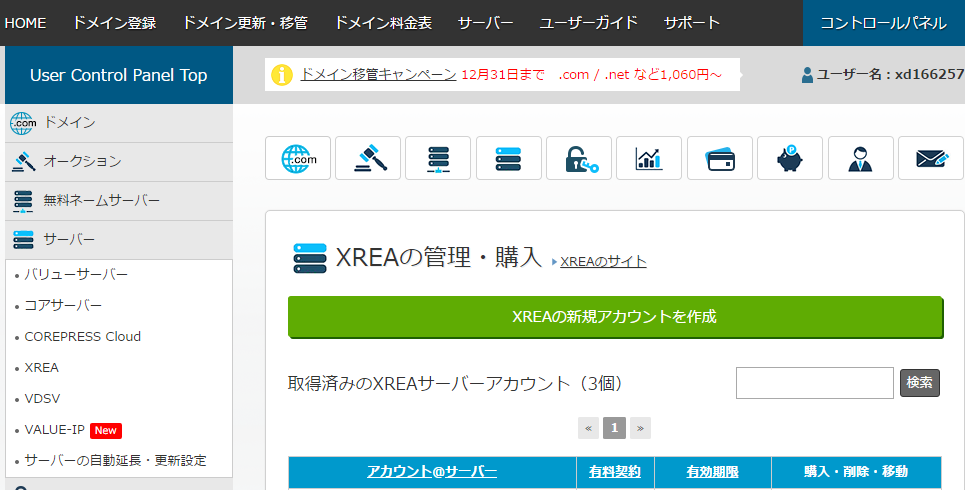
Task: Focus the account search input field
Action: coord(815,383)
